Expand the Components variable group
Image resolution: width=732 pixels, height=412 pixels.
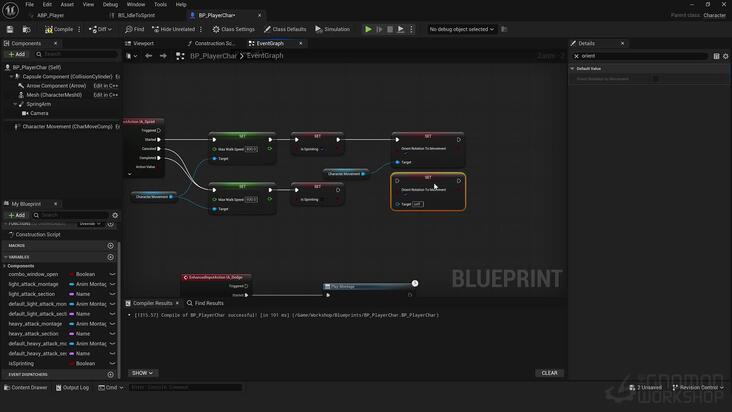point(5,266)
